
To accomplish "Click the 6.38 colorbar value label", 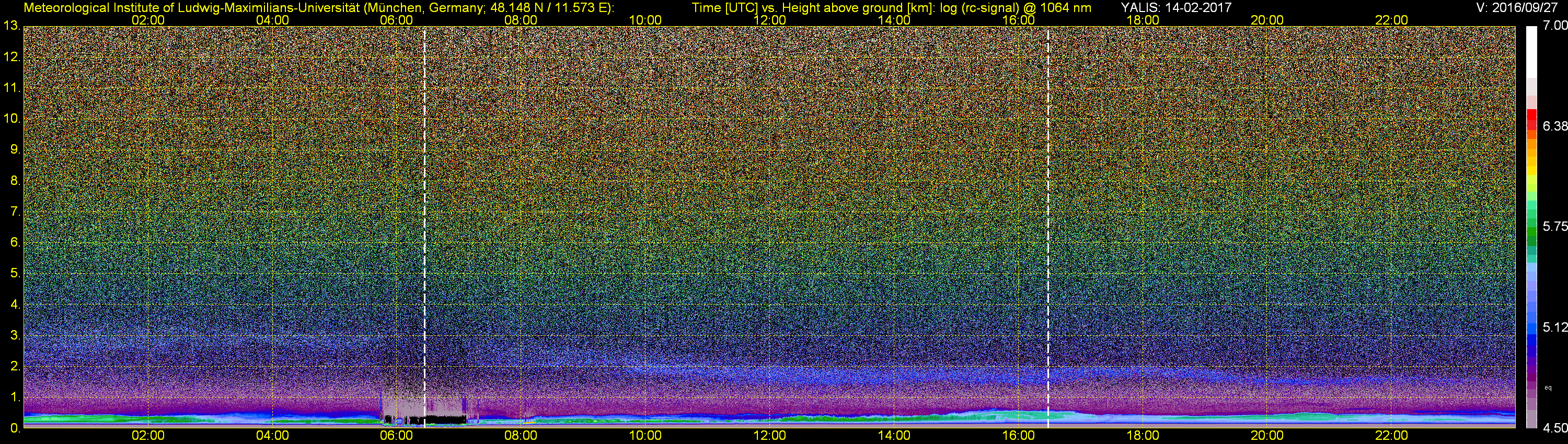I will click(x=1555, y=126).
